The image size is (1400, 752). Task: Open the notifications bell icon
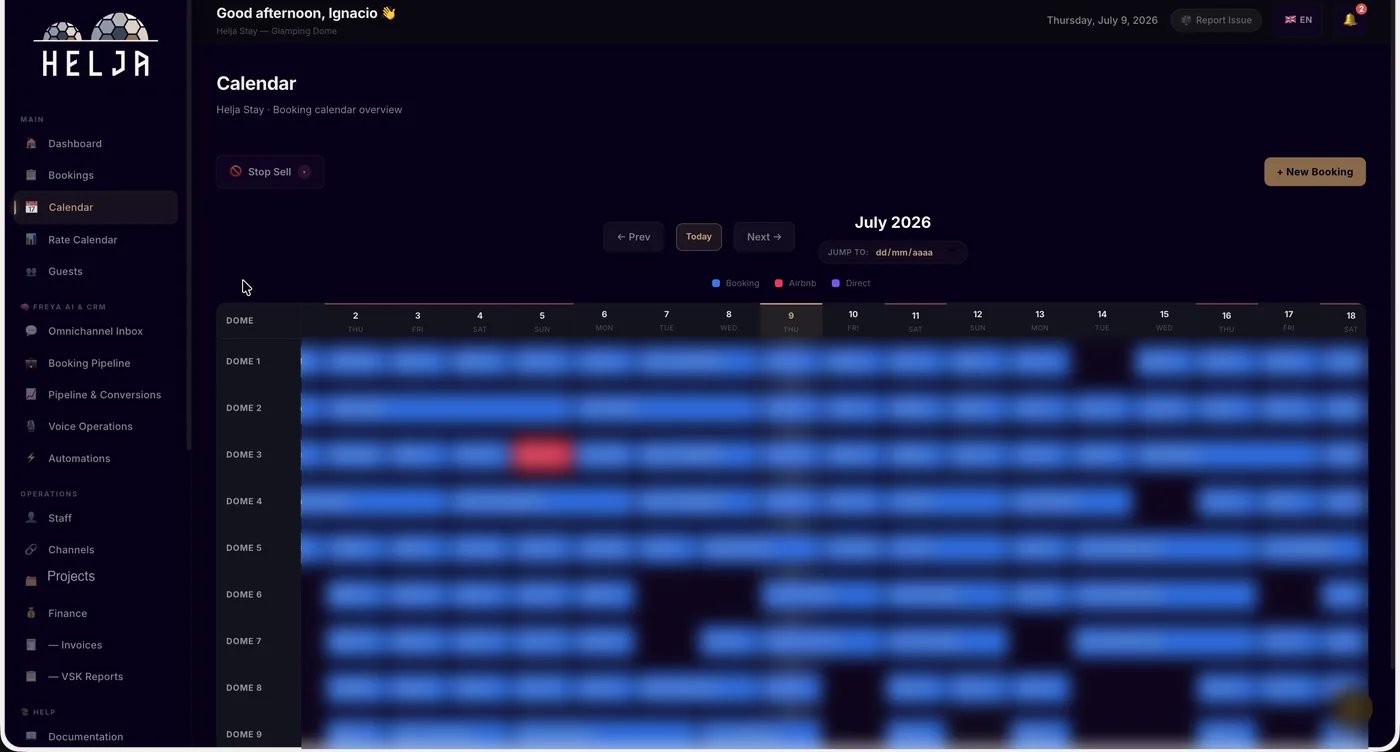[x=1350, y=20]
